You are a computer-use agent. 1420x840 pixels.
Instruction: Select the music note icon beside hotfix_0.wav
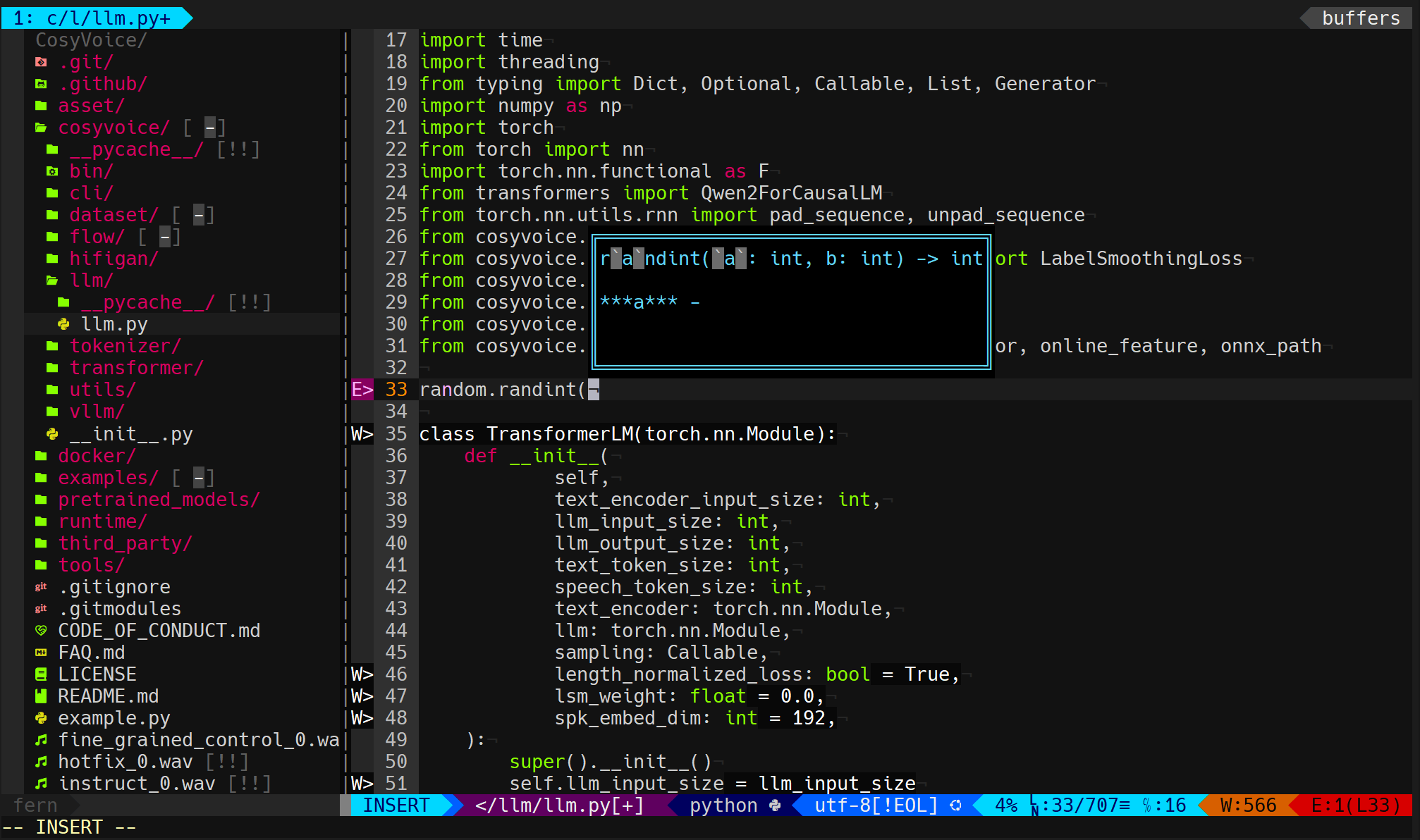click(x=40, y=761)
